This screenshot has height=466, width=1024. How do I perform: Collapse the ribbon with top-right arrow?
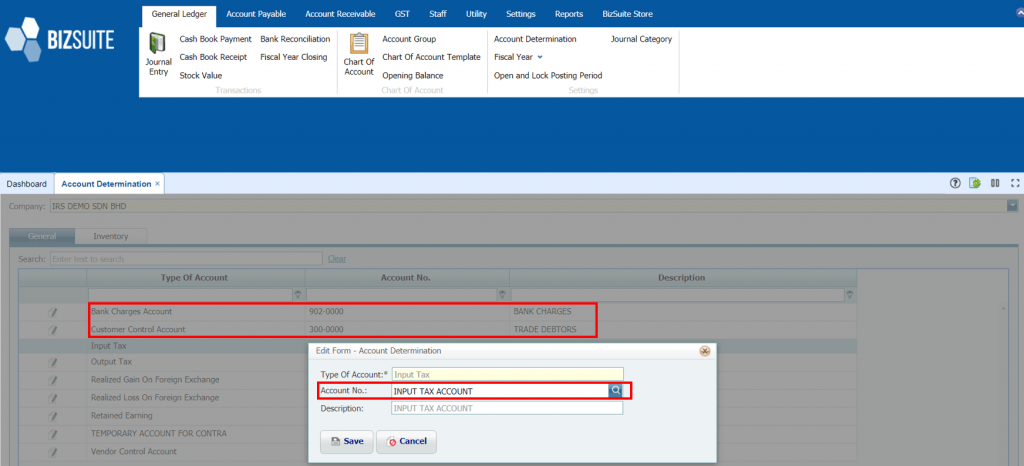(1021, 12)
